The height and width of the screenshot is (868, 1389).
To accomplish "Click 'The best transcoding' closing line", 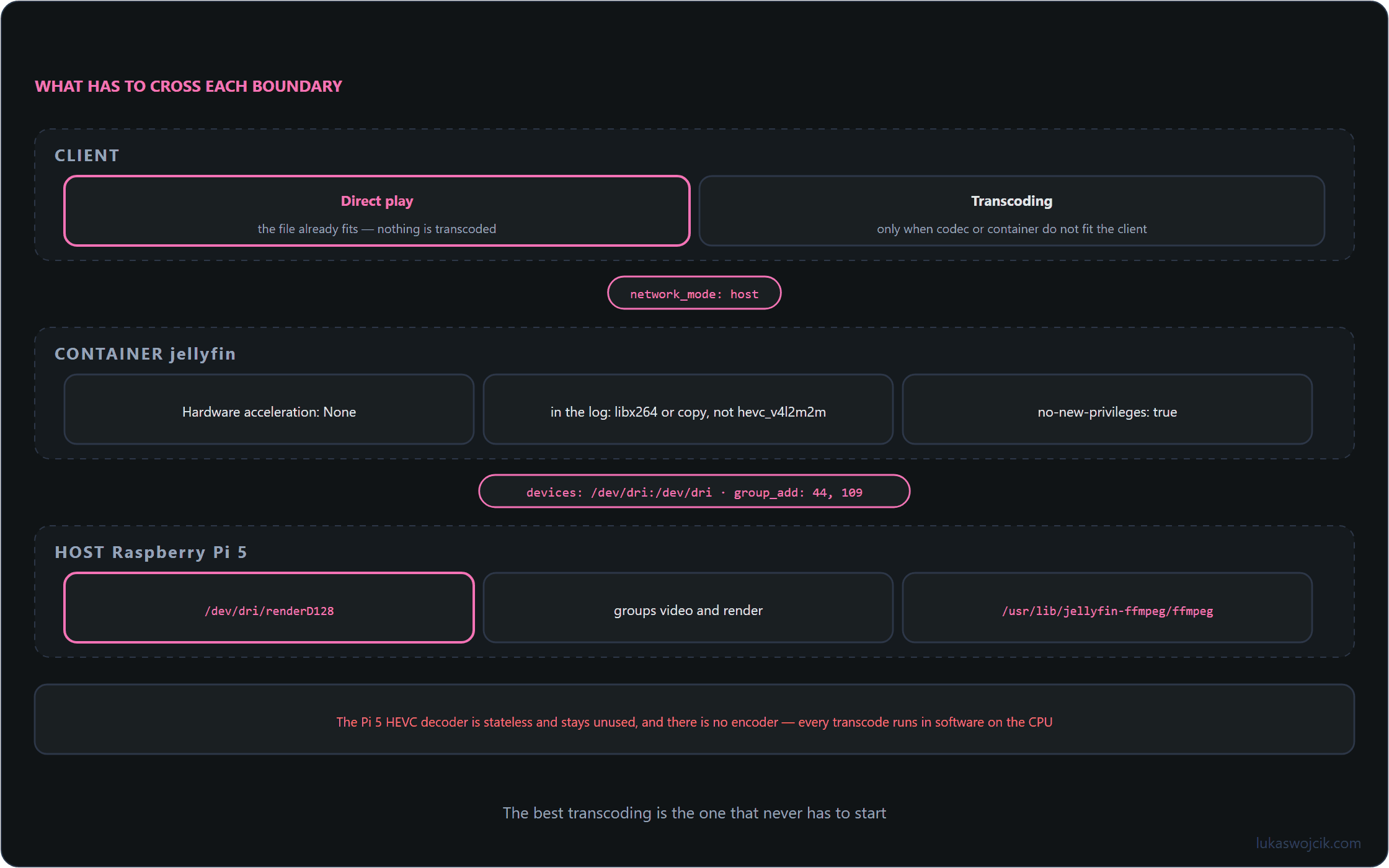I will coord(694,813).
